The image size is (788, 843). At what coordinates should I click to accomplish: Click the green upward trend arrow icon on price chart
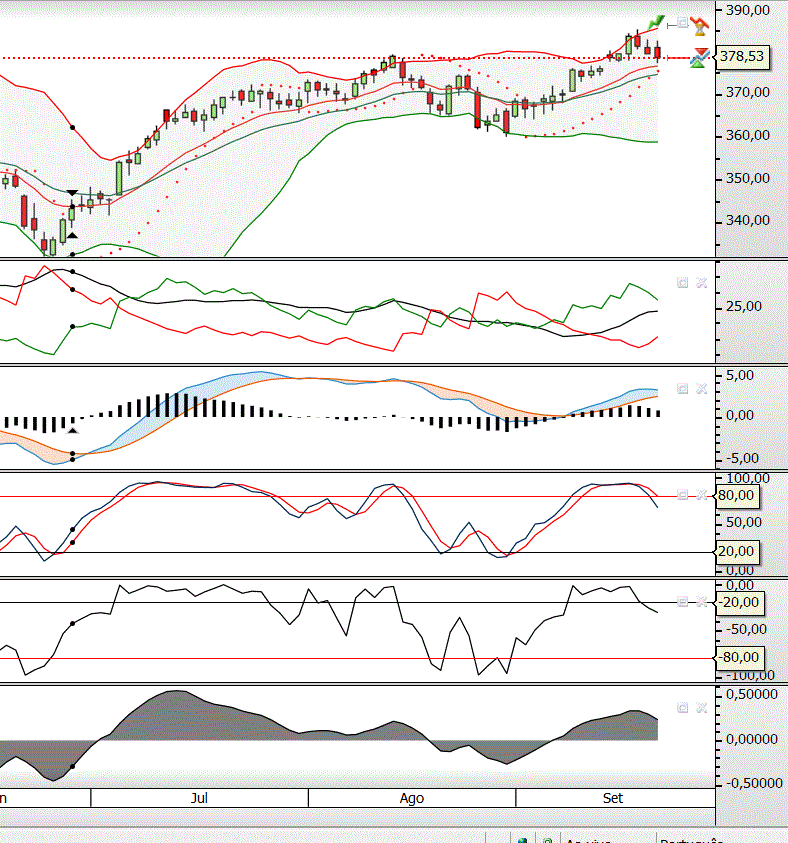pyautogui.click(x=656, y=22)
